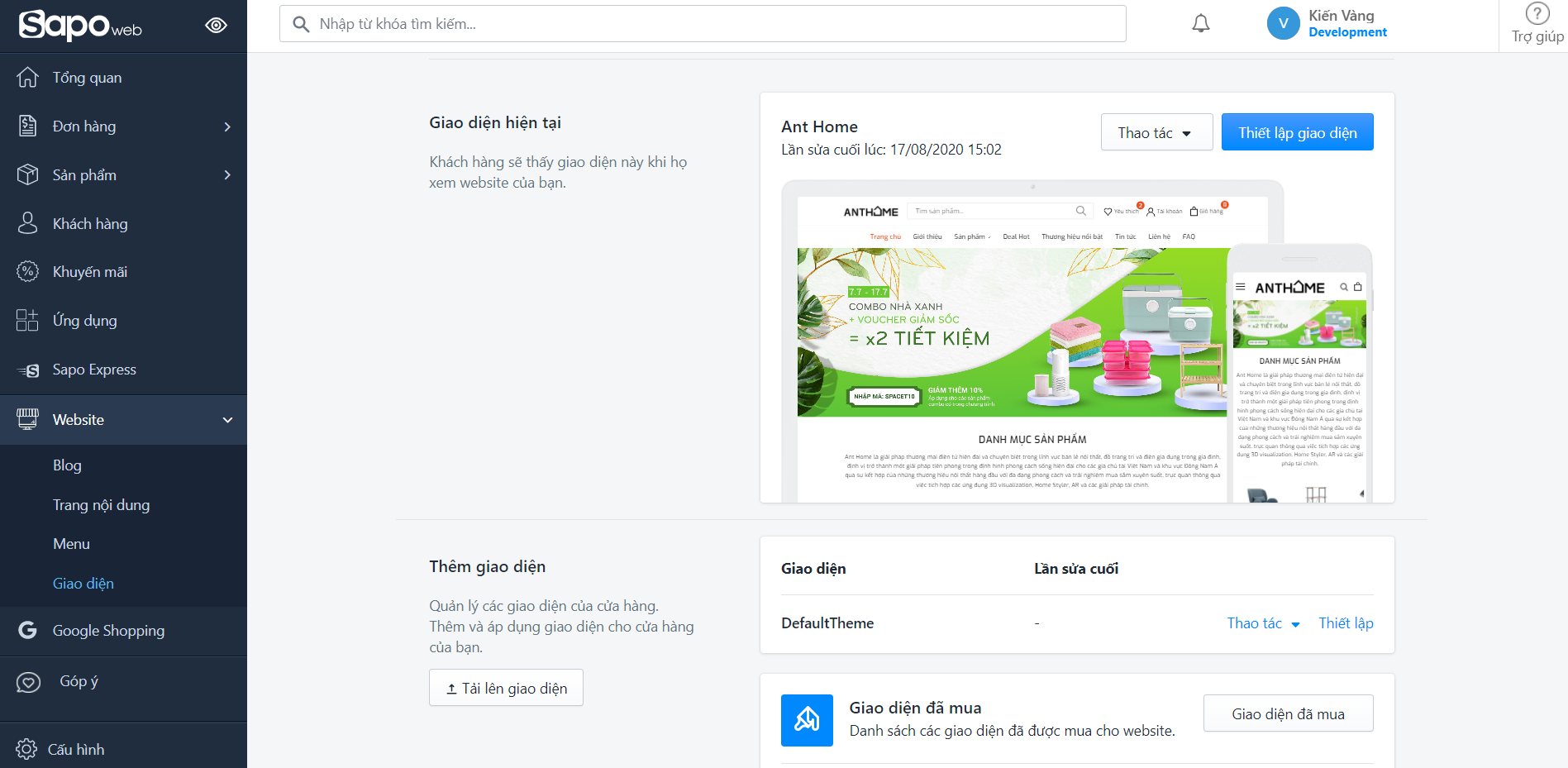Click Thiết lập giao diện button
Viewport: 1568px width, 768px height.
pos(1298,132)
